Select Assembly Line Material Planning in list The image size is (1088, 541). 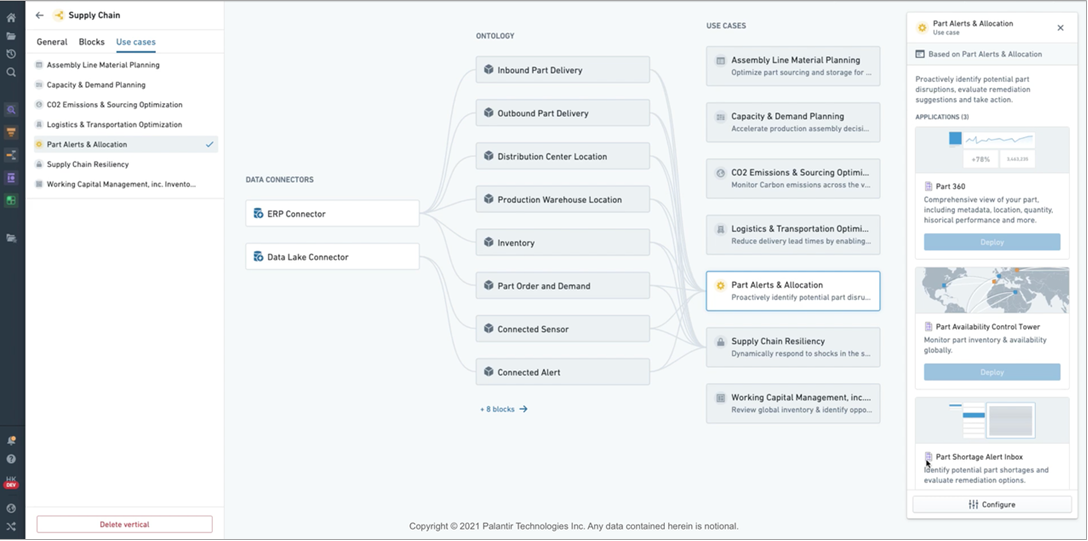[x=126, y=65]
